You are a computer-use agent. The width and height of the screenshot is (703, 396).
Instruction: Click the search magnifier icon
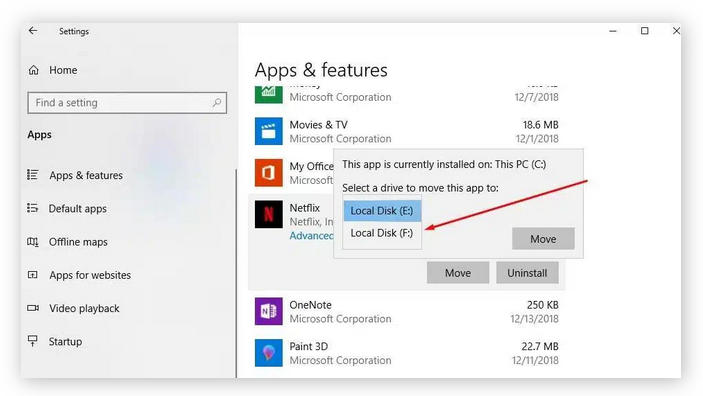217,103
